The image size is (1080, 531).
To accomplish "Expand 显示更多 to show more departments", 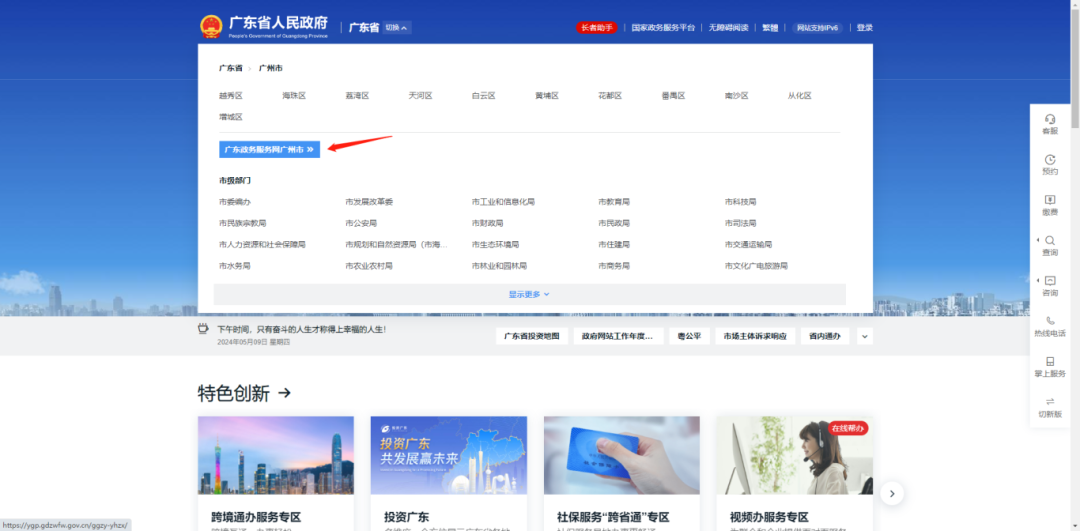I will (529, 294).
